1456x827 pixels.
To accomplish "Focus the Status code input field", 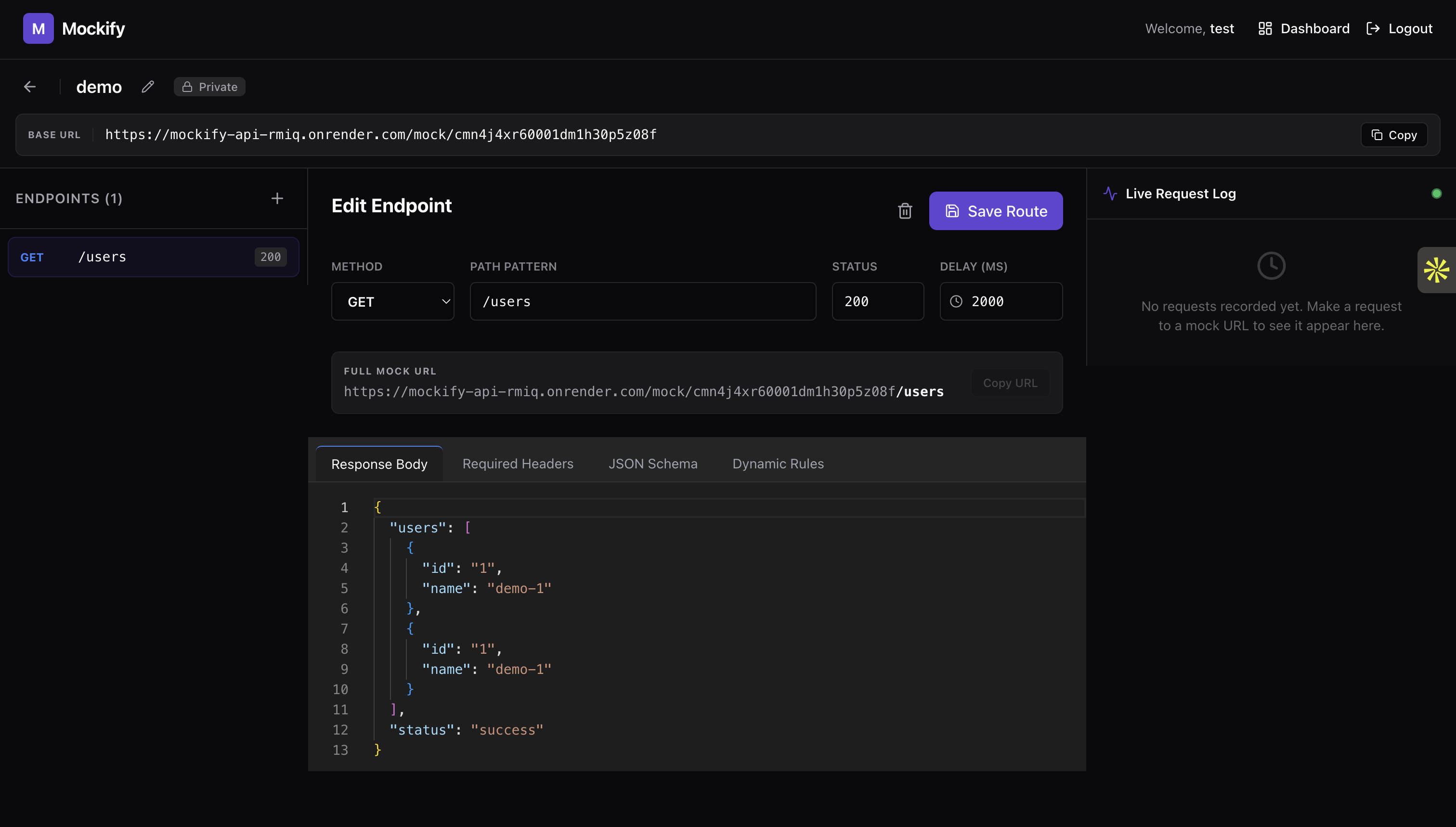I will coord(878,302).
